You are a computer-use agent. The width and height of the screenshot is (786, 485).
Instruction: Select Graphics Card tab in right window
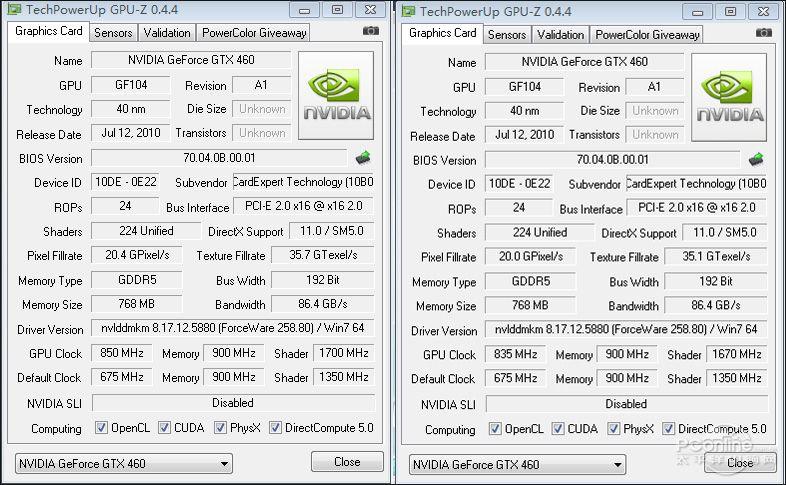click(442, 33)
